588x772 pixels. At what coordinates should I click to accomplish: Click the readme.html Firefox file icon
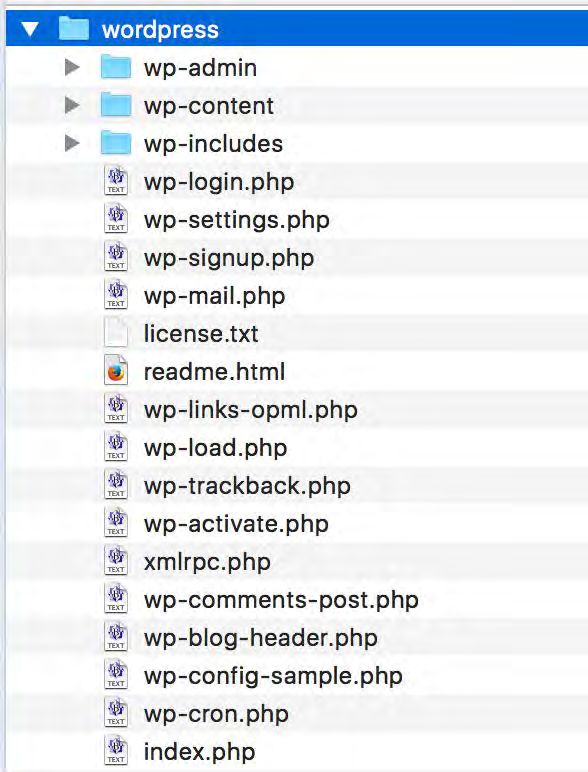pos(116,371)
